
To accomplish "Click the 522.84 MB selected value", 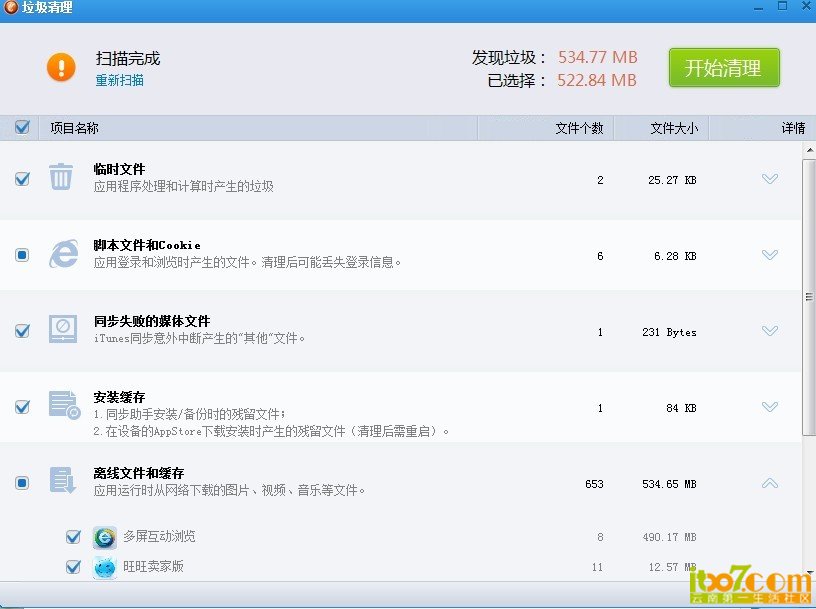I will tap(597, 80).
